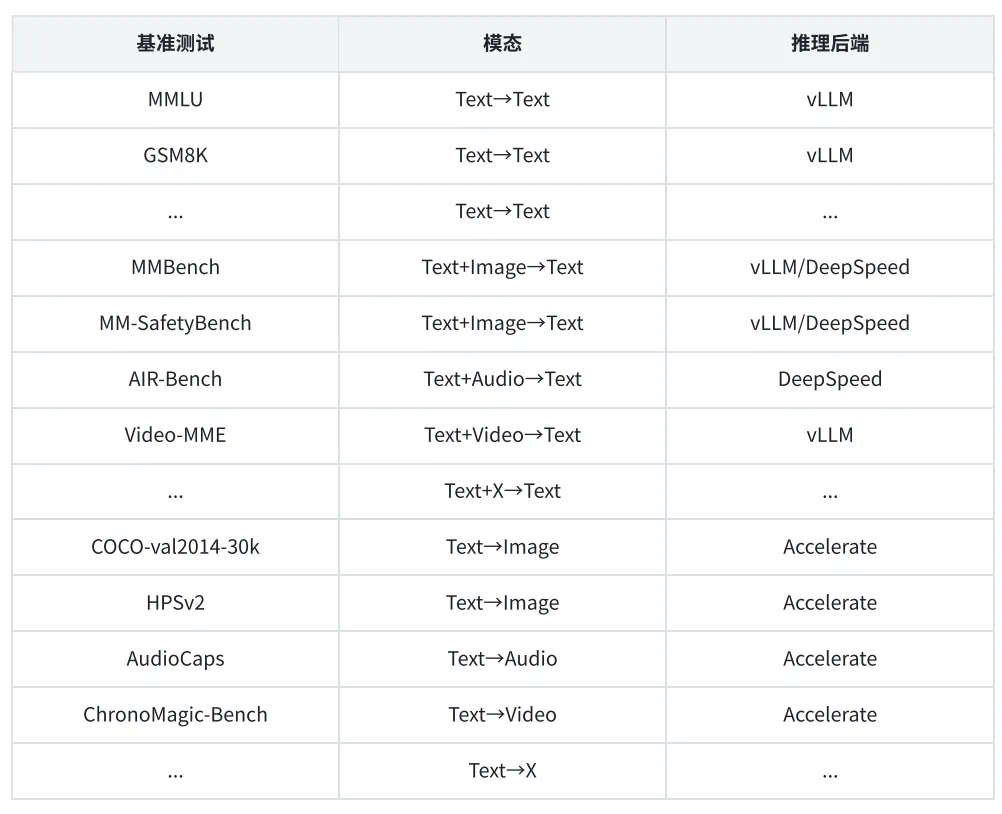Click the ChronoMagic-Bench cell
The width and height of the screenshot is (1002, 814).
pos(175,715)
